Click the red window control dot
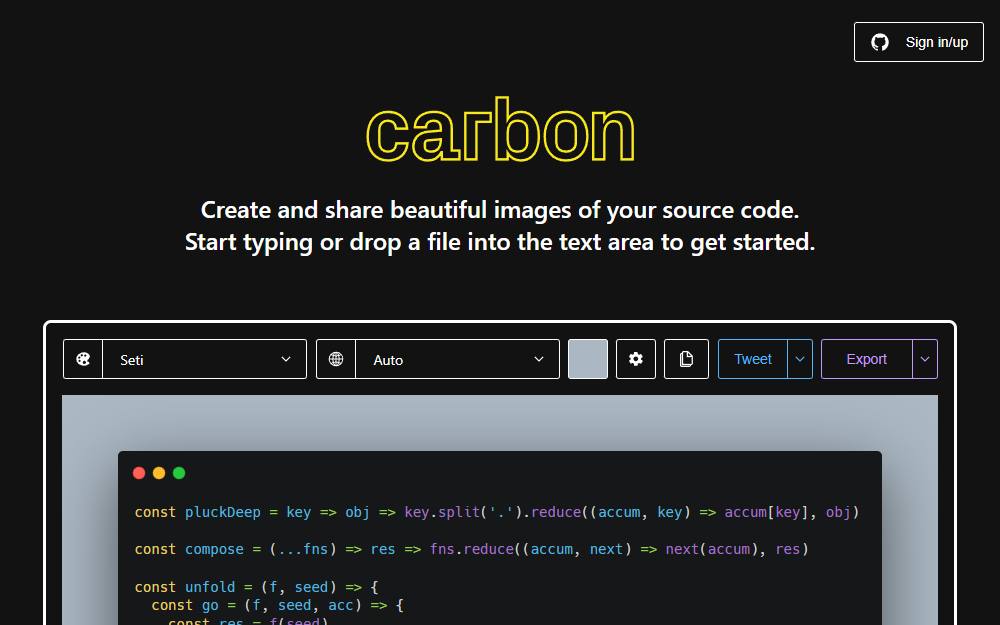 pyautogui.click(x=139, y=473)
